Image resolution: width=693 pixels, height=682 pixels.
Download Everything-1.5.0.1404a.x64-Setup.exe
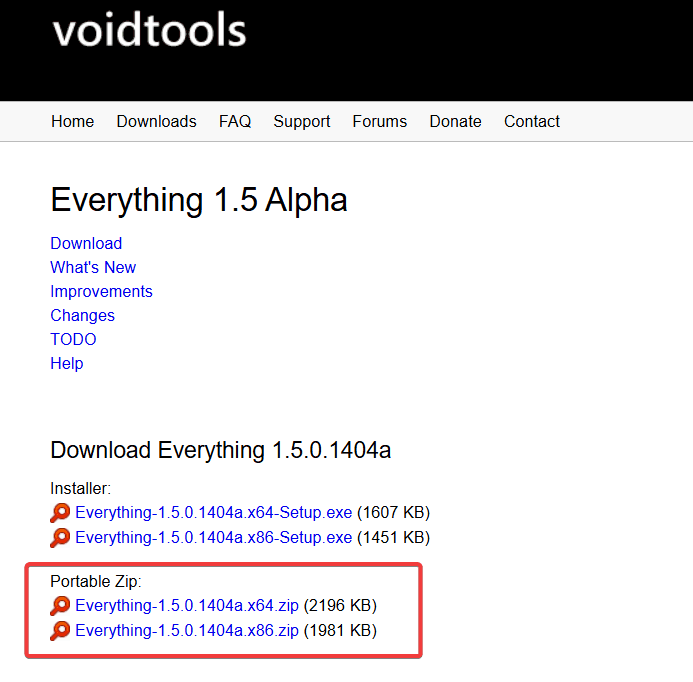tap(213, 513)
